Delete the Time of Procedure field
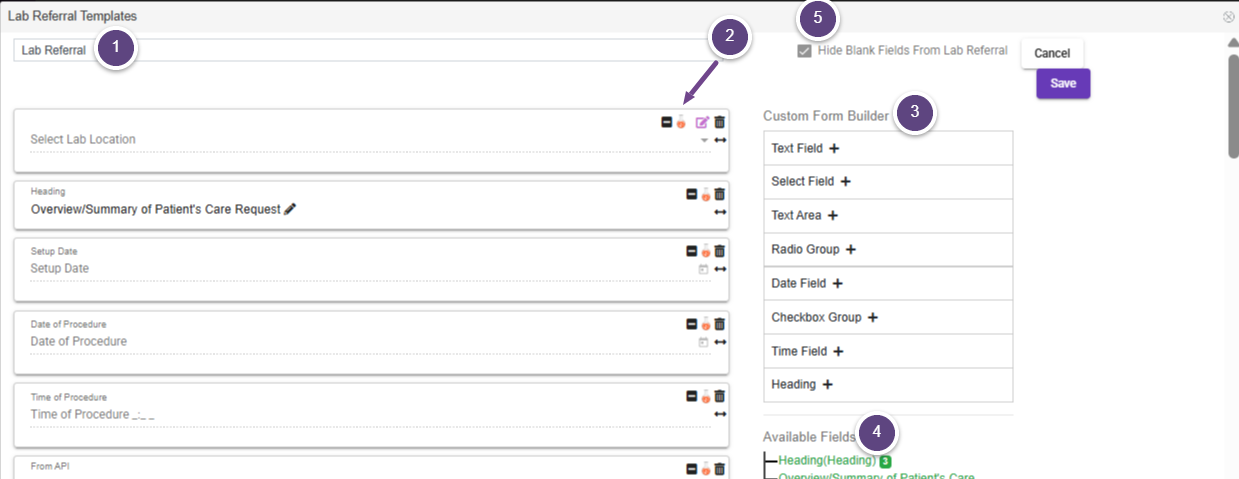Screen dimensions: 1239x479 720,396
